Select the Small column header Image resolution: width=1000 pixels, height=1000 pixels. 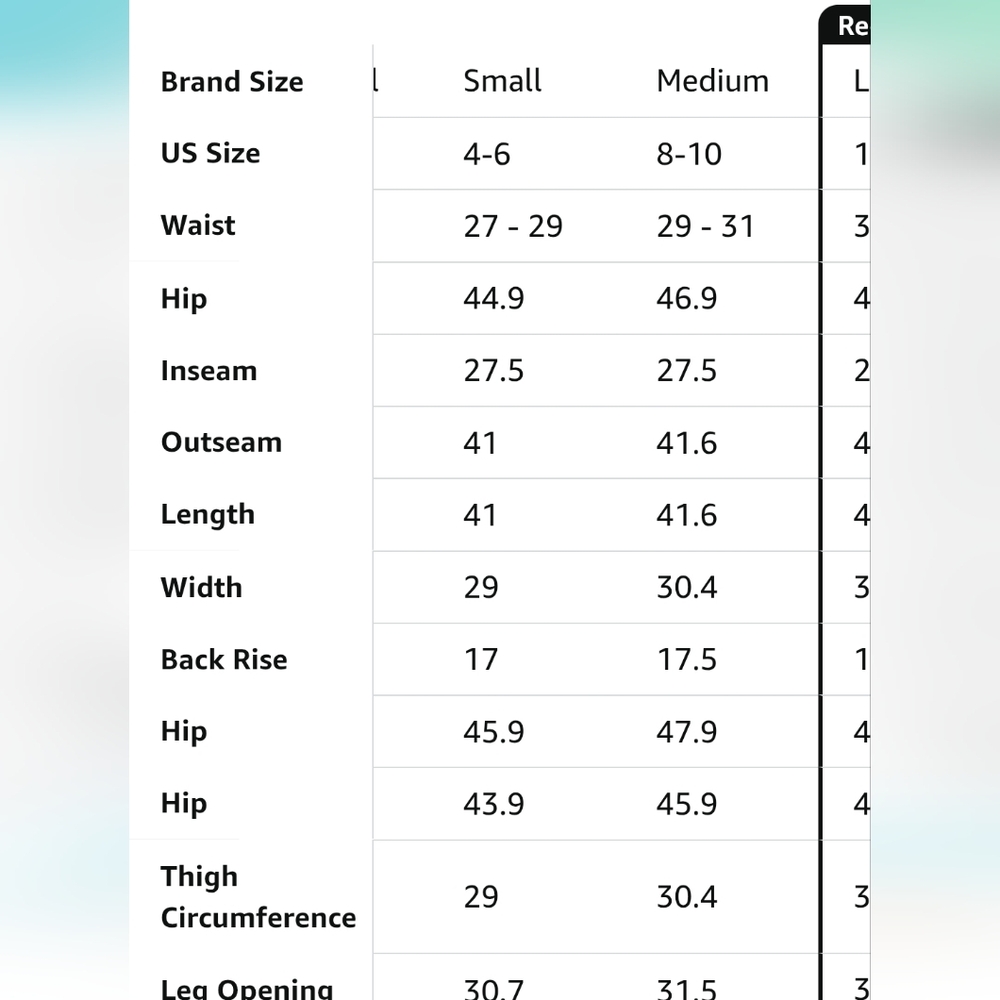502,81
